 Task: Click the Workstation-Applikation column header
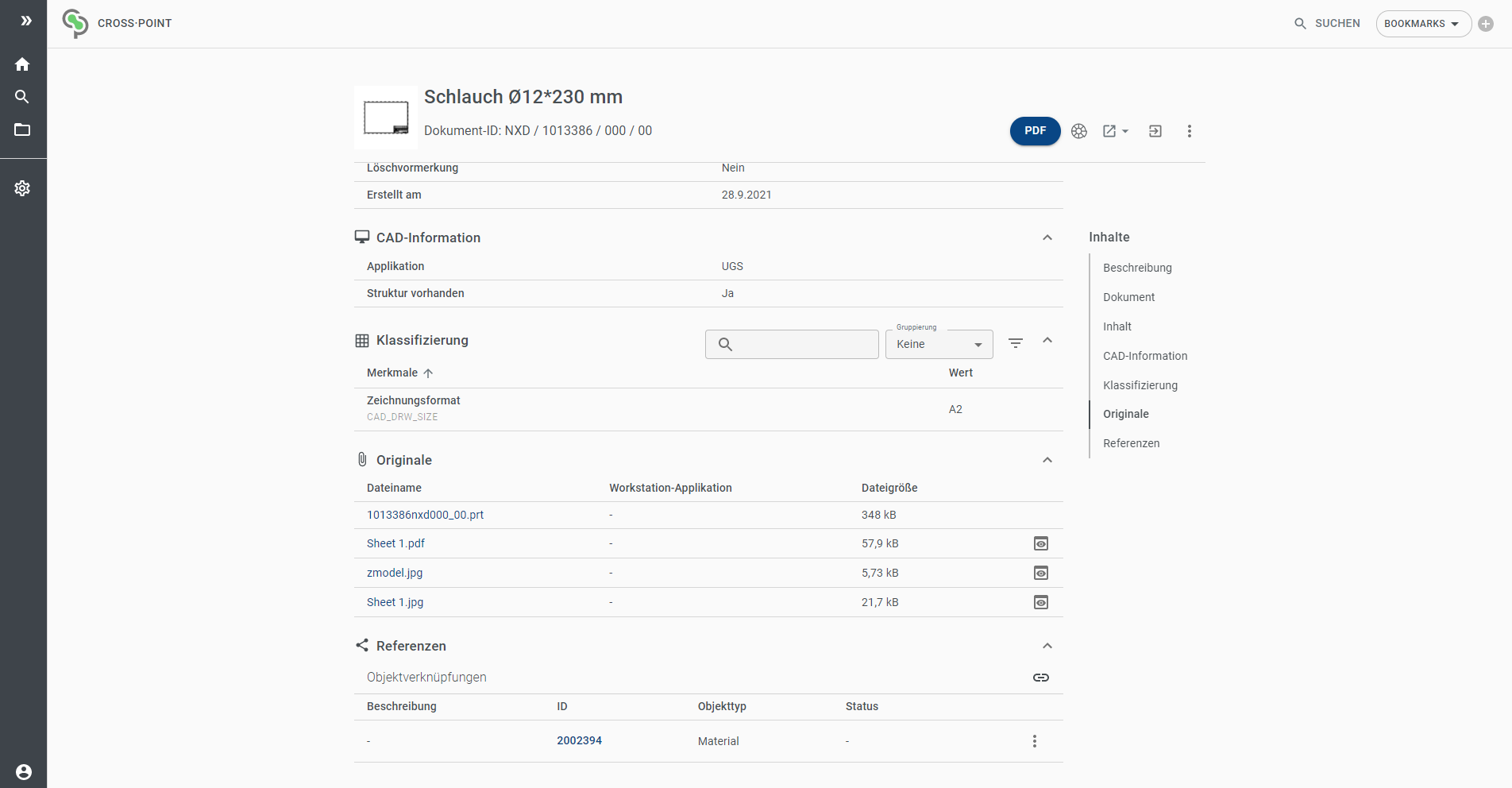point(670,488)
